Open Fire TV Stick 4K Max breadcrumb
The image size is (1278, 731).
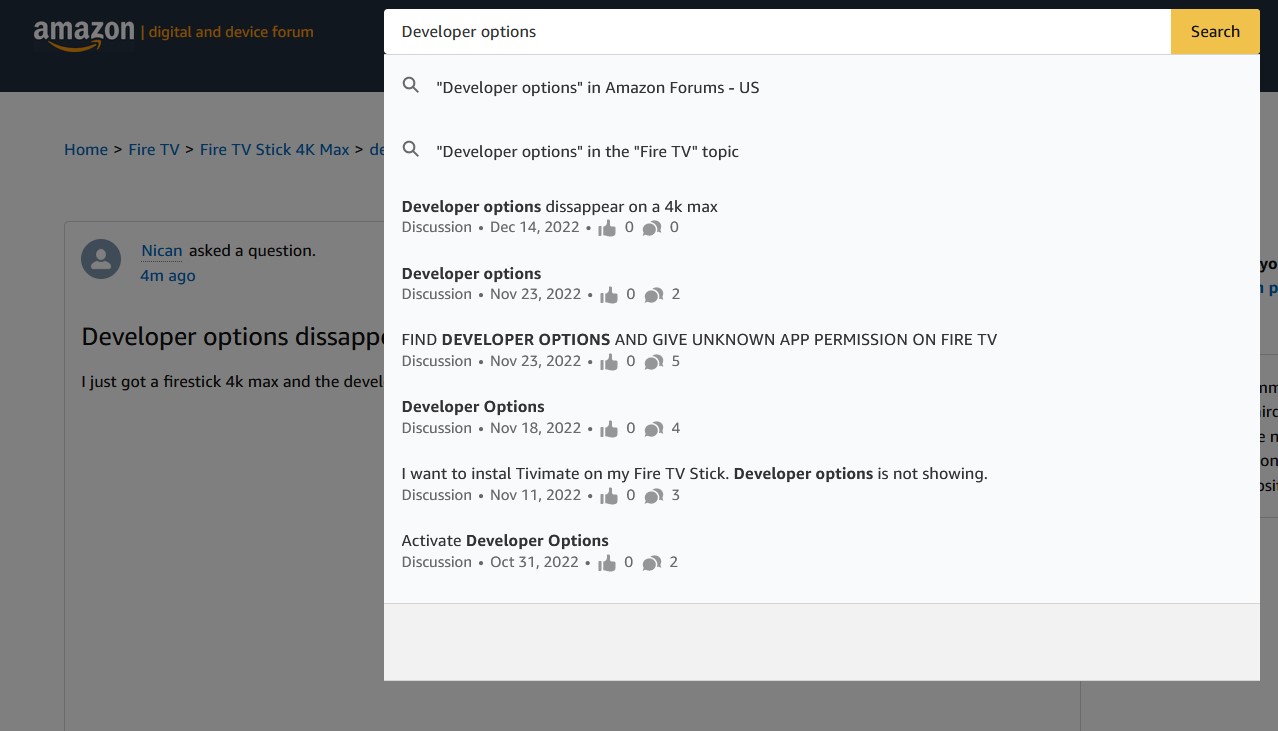coord(274,150)
